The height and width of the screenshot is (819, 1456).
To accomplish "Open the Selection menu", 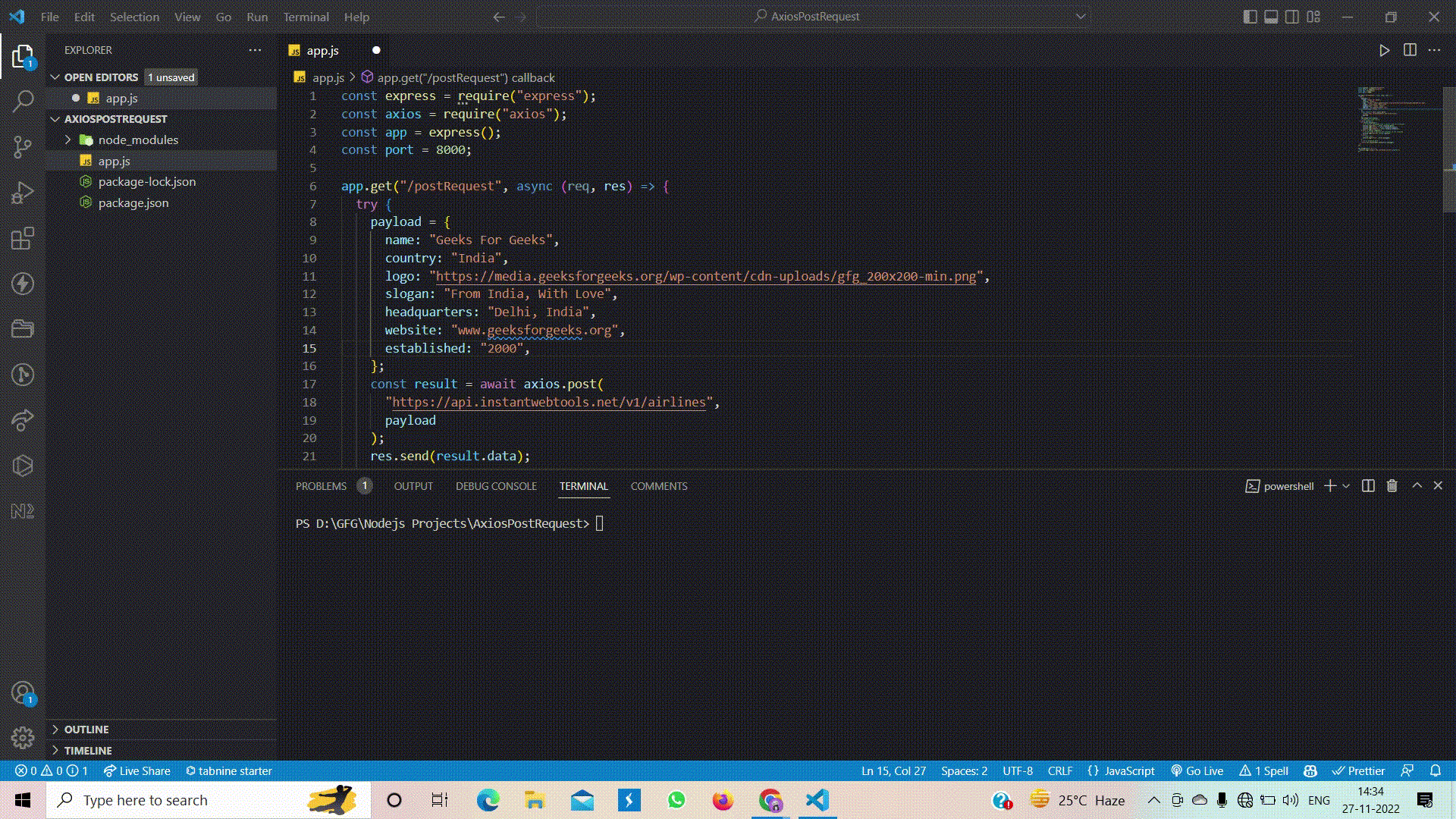I will [x=134, y=17].
